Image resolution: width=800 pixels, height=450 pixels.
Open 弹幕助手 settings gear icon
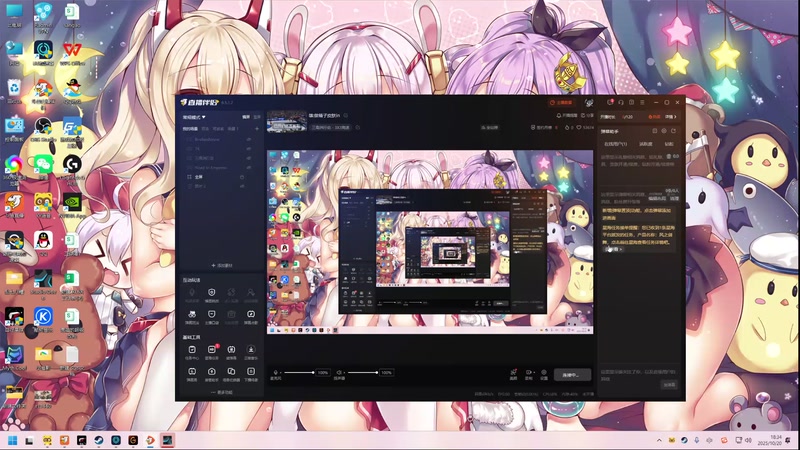point(664,131)
